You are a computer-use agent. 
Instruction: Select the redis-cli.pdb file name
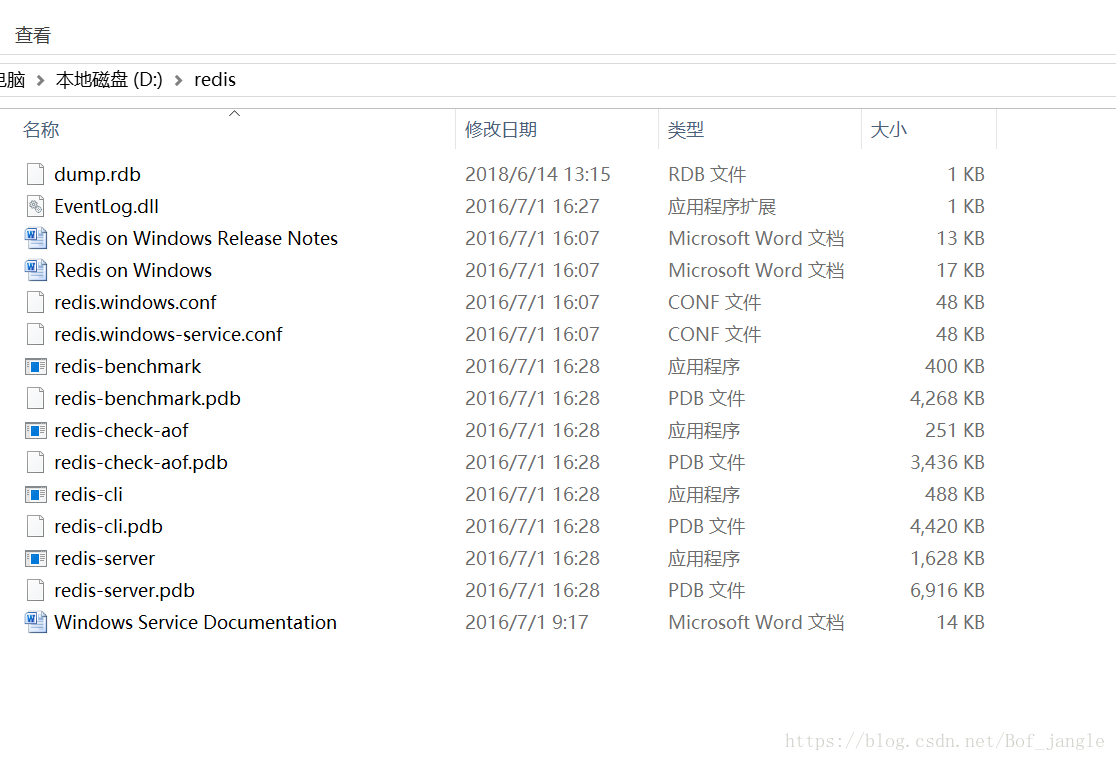pos(108,527)
